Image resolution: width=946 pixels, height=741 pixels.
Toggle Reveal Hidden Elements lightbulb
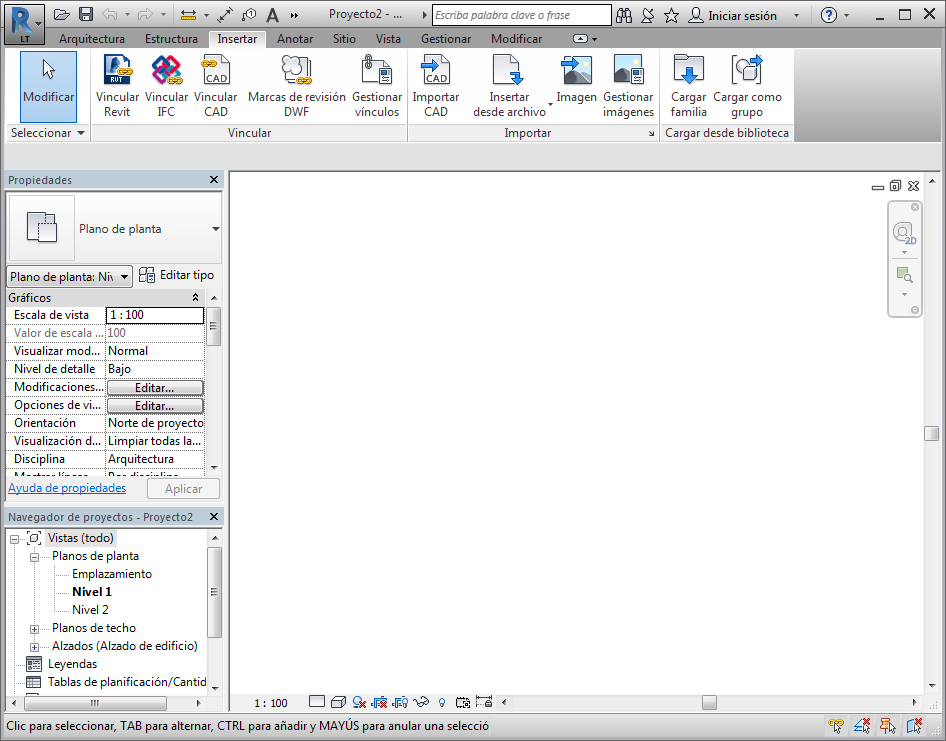tap(442, 702)
